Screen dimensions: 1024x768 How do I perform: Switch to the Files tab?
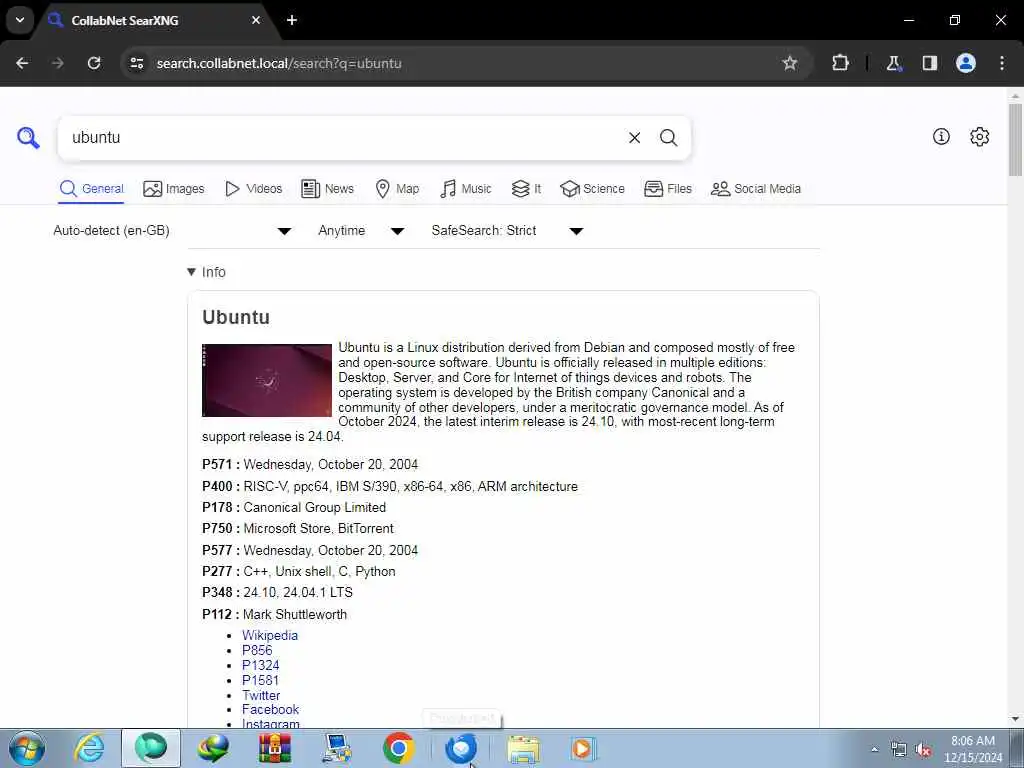(x=667, y=189)
